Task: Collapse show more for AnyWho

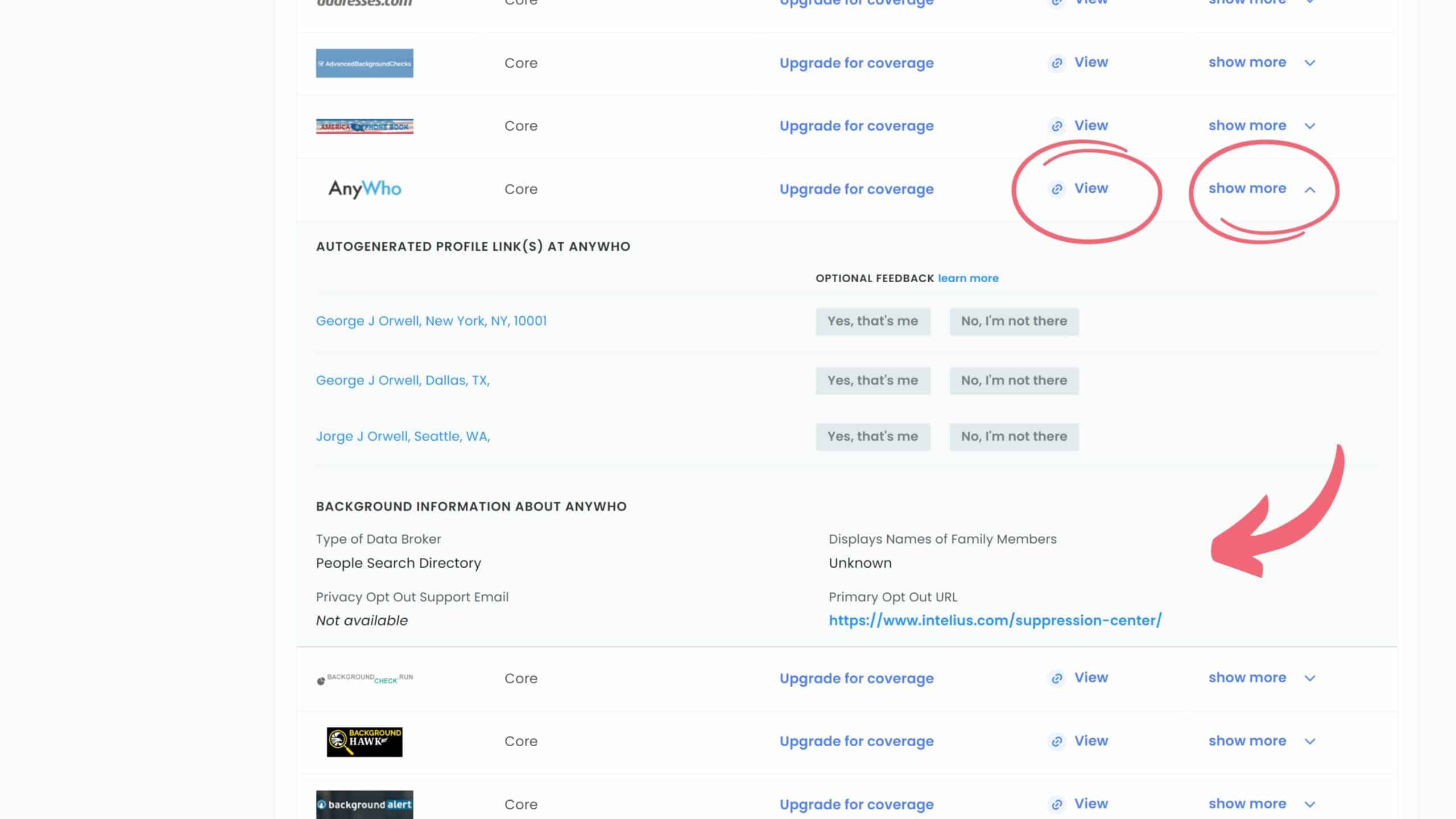Action: (x=1247, y=188)
